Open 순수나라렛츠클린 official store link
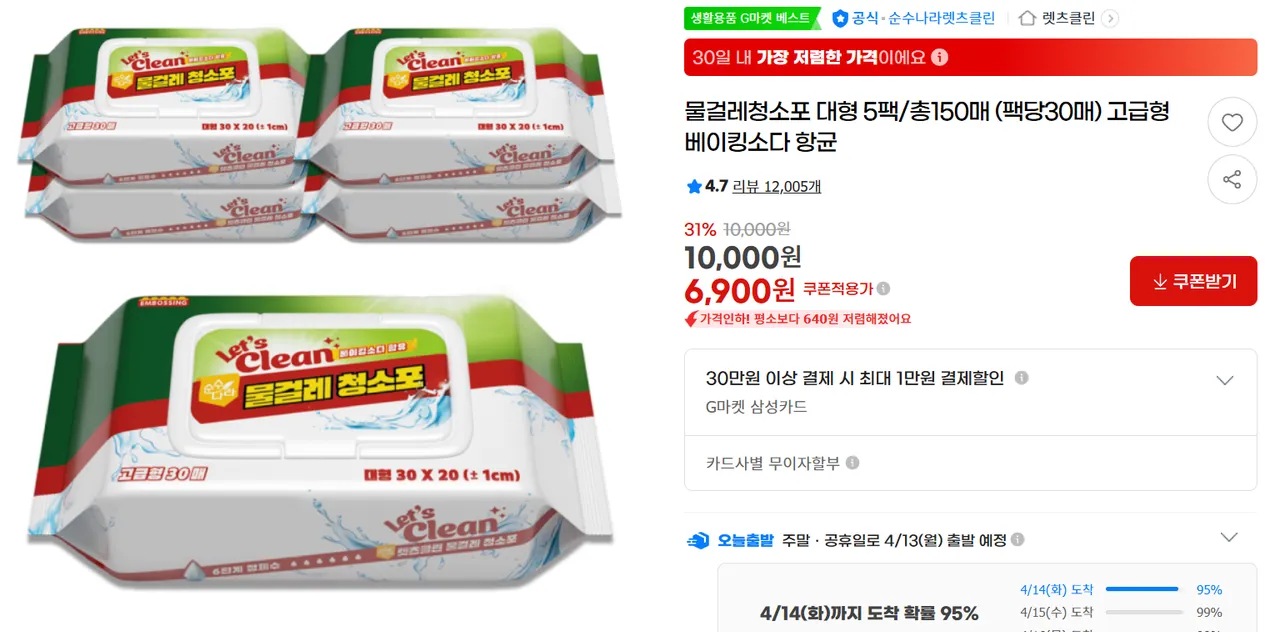1280x632 pixels. (941, 18)
